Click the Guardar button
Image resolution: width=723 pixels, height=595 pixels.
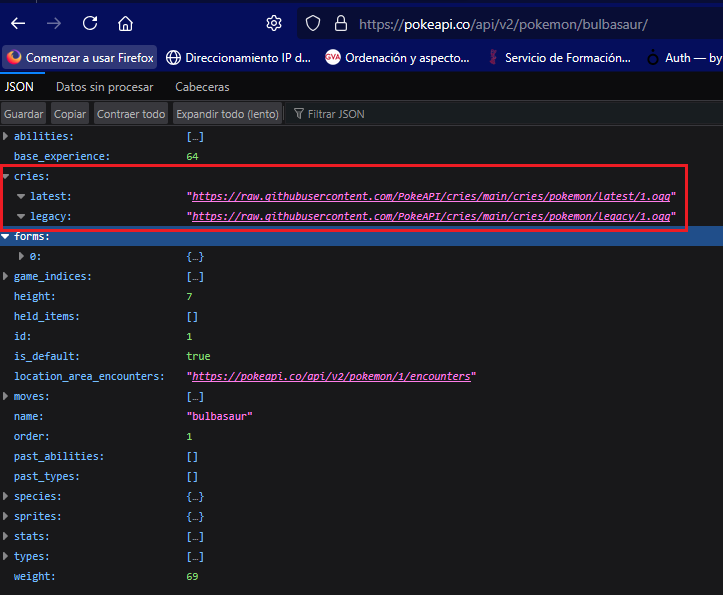24,114
